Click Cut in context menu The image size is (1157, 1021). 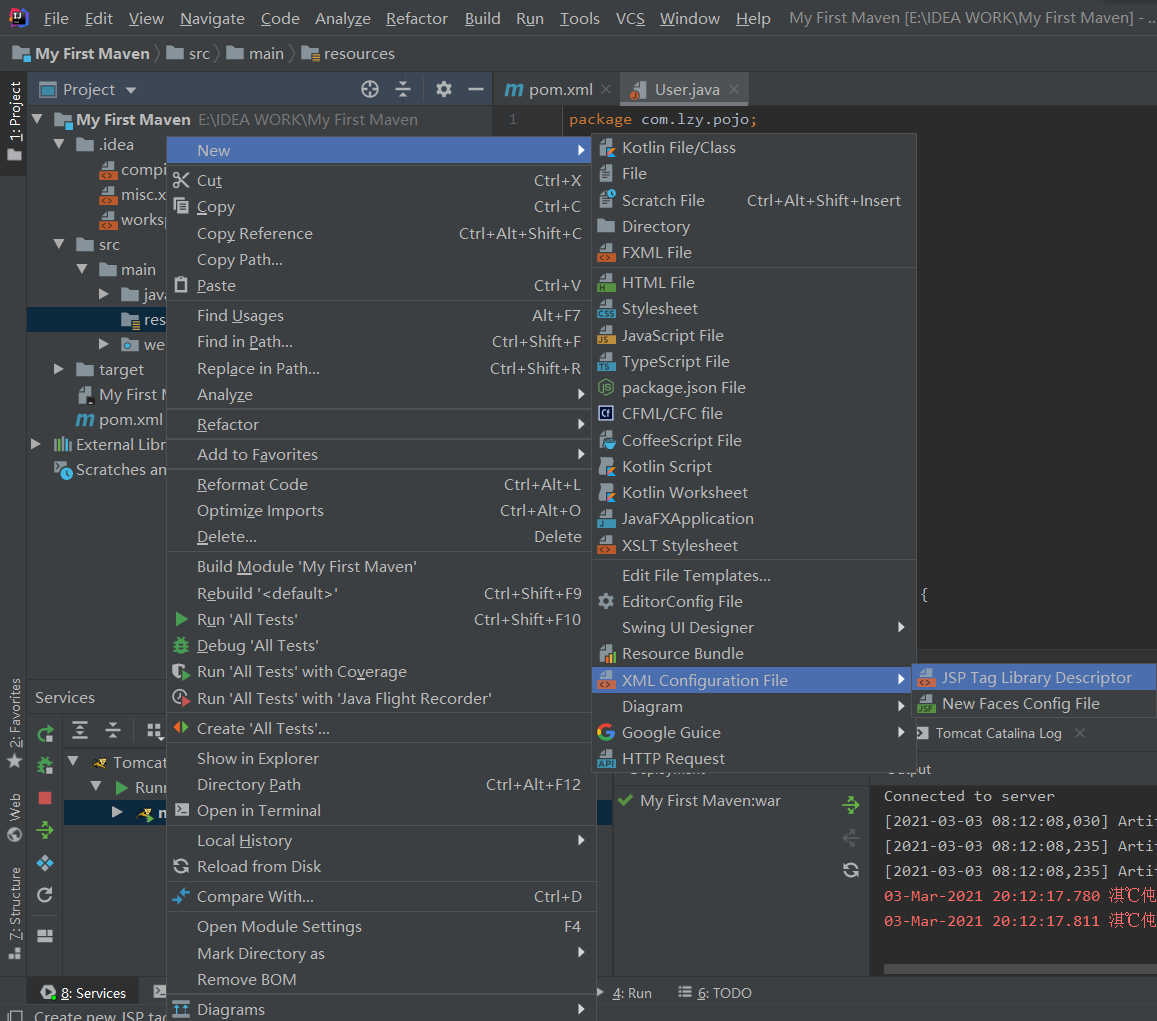[381, 181]
